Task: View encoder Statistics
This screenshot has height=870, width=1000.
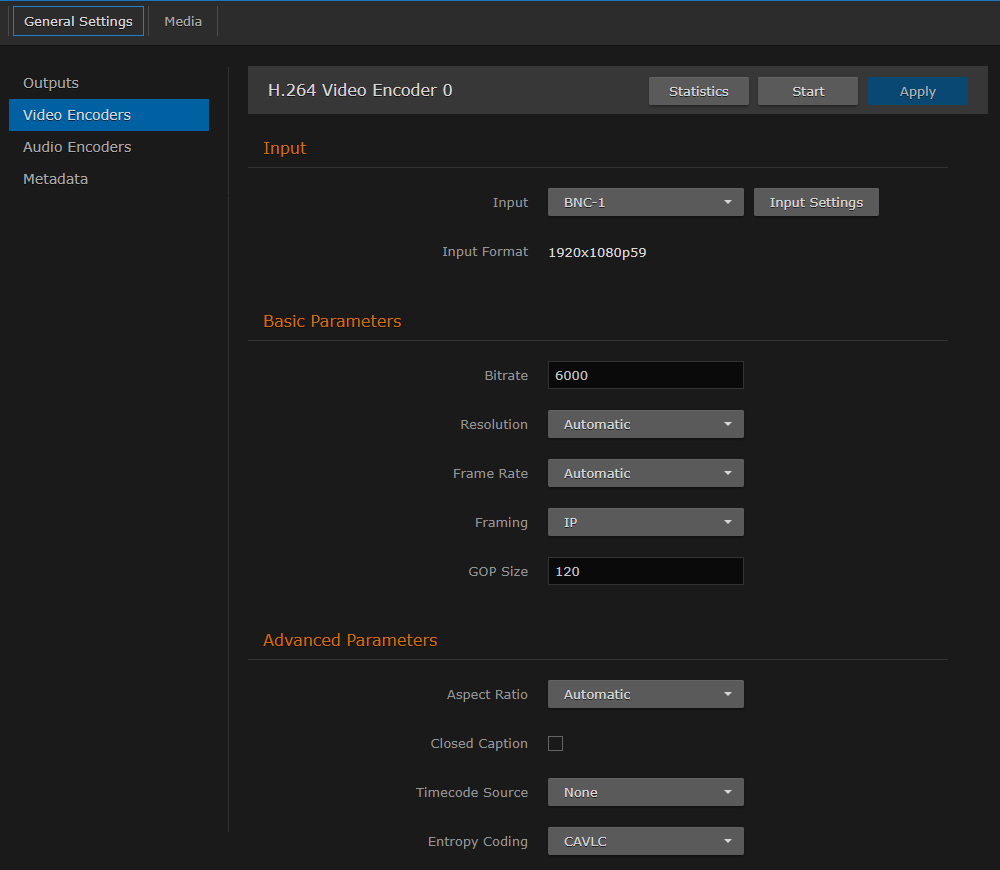Action: point(698,90)
